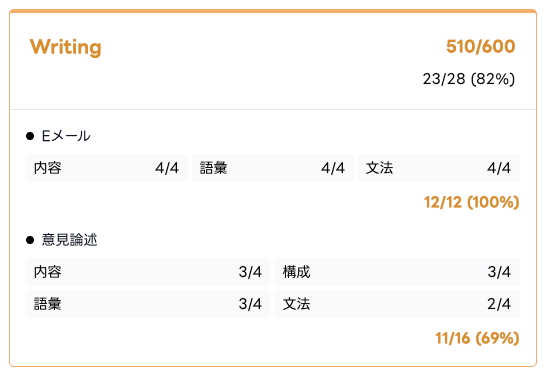Click the Eメール 語彙 4/4 cell
Image resolution: width=548 pixels, height=376 pixels.
[273, 168]
